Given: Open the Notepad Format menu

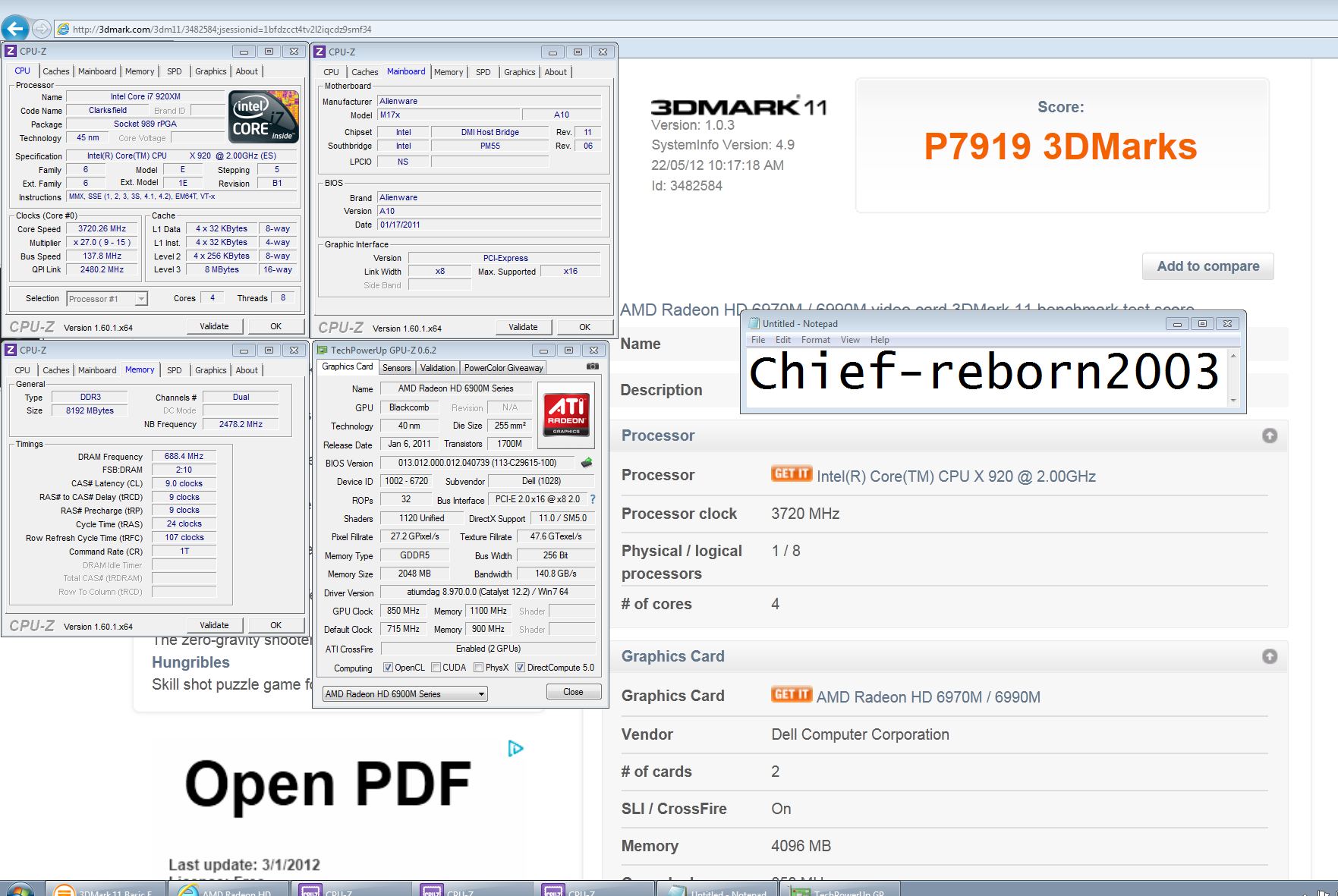Looking at the screenshot, I should click(x=816, y=340).
